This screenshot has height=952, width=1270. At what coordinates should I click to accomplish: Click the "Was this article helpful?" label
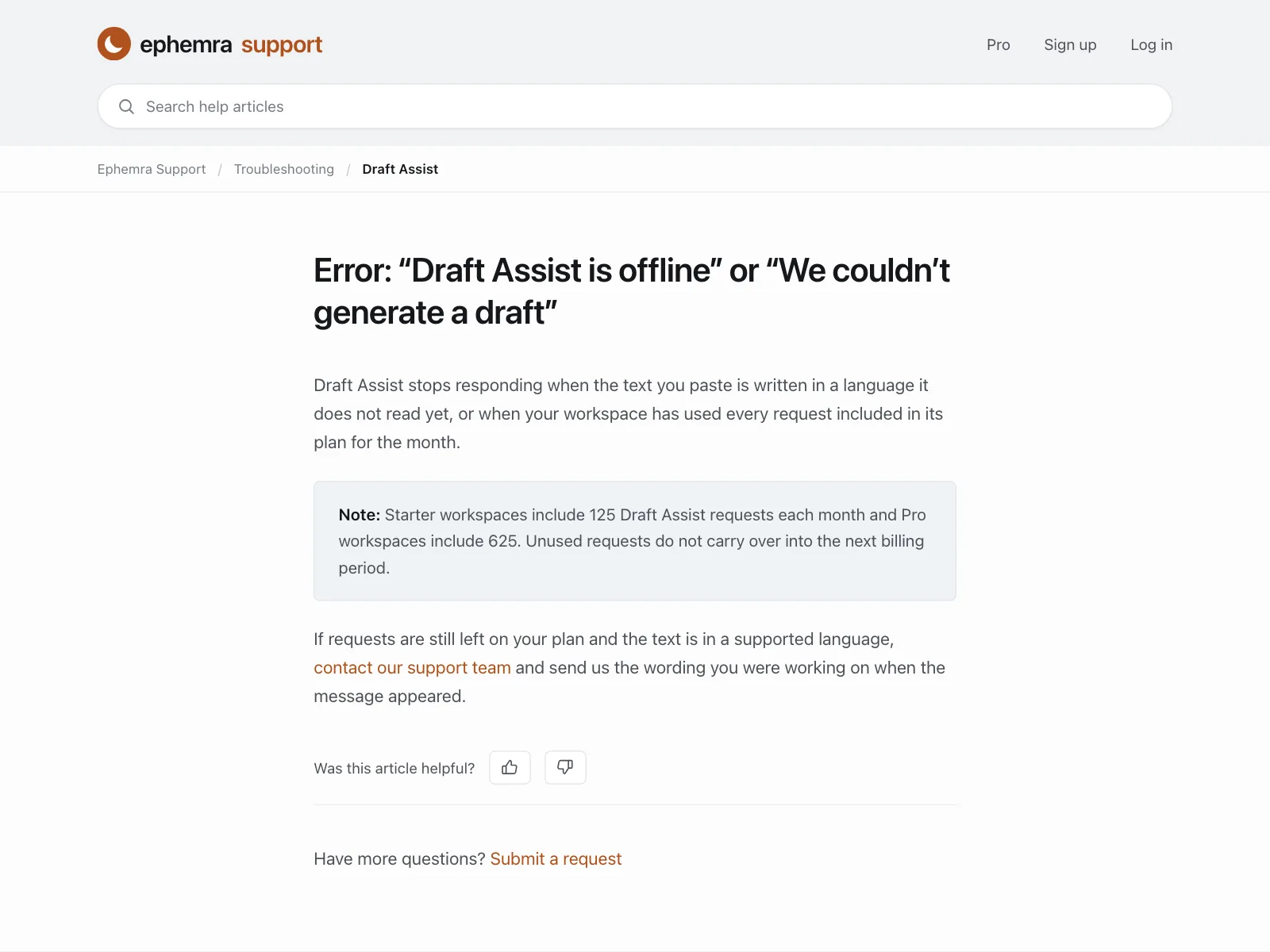[394, 768]
